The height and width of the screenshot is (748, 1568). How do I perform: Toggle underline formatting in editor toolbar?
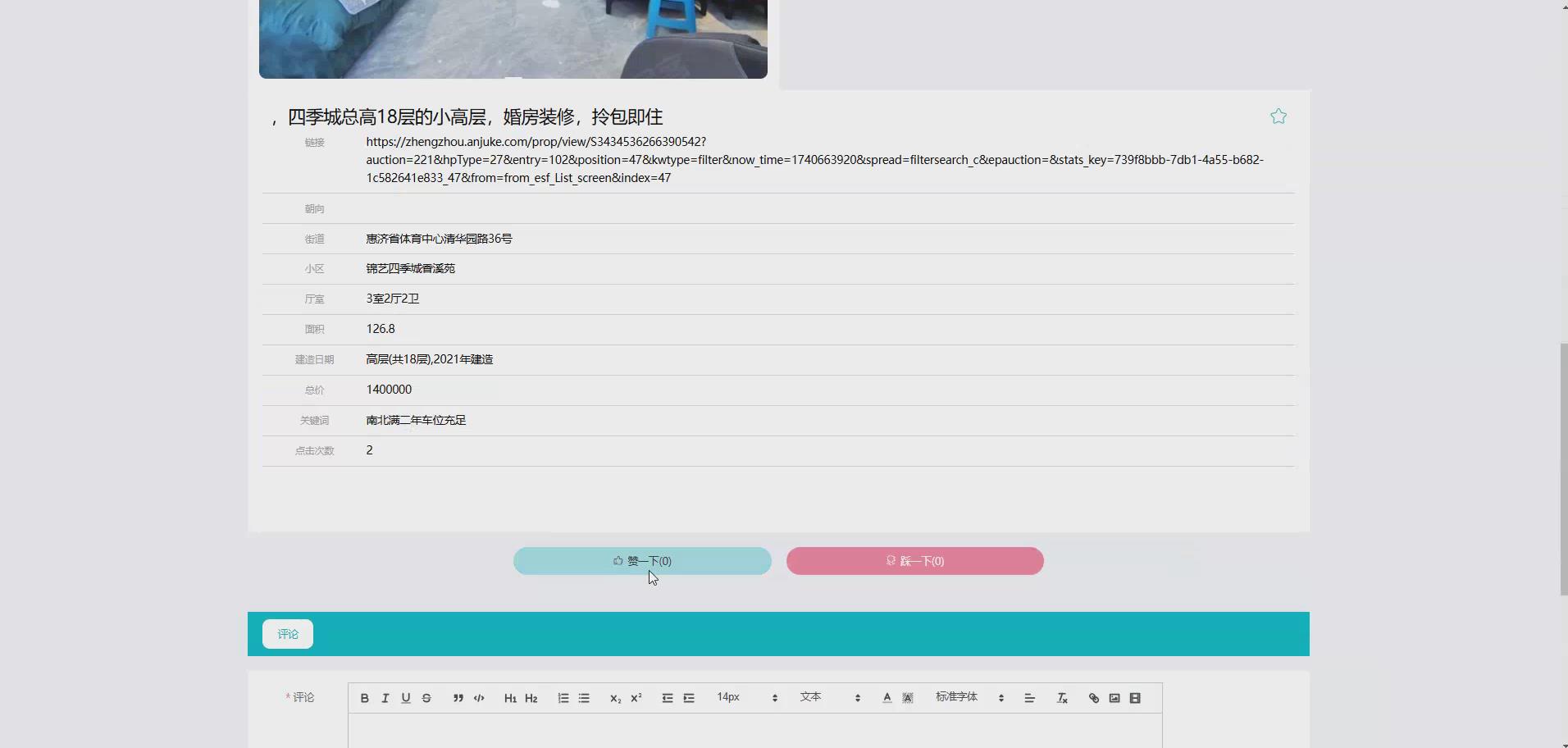[405, 698]
